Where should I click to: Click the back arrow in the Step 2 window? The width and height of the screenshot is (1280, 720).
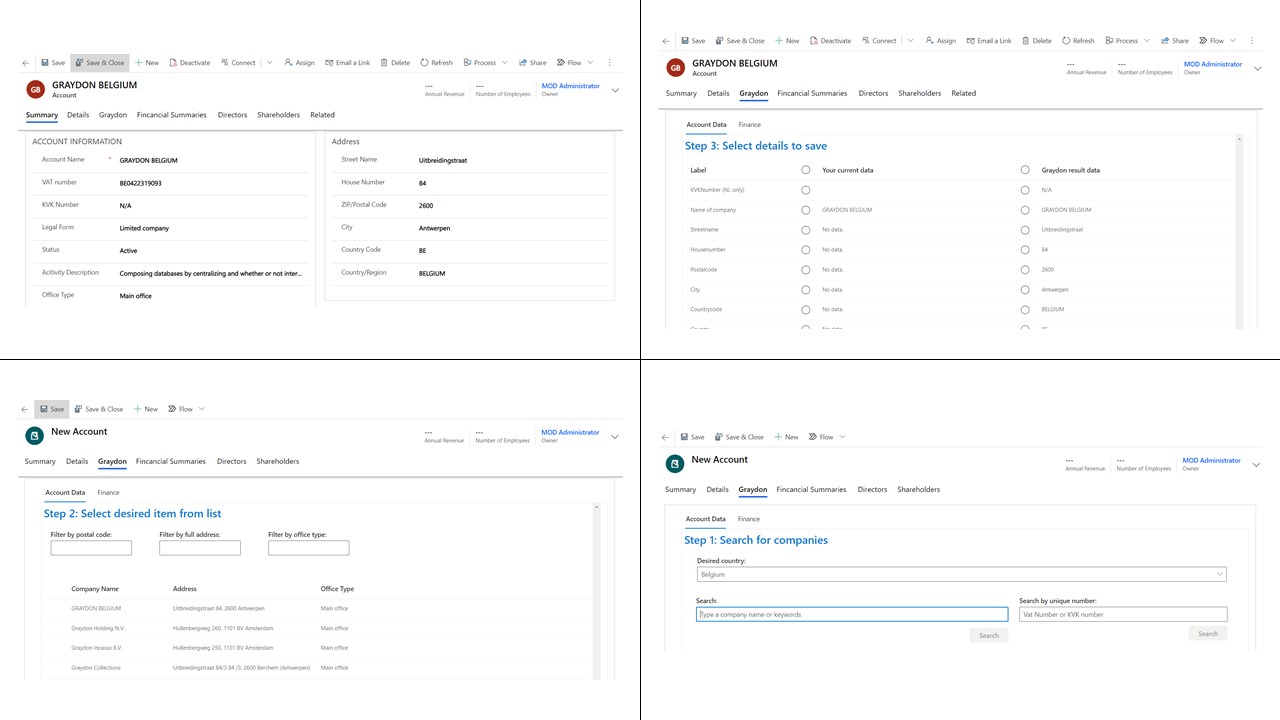pyautogui.click(x=25, y=409)
